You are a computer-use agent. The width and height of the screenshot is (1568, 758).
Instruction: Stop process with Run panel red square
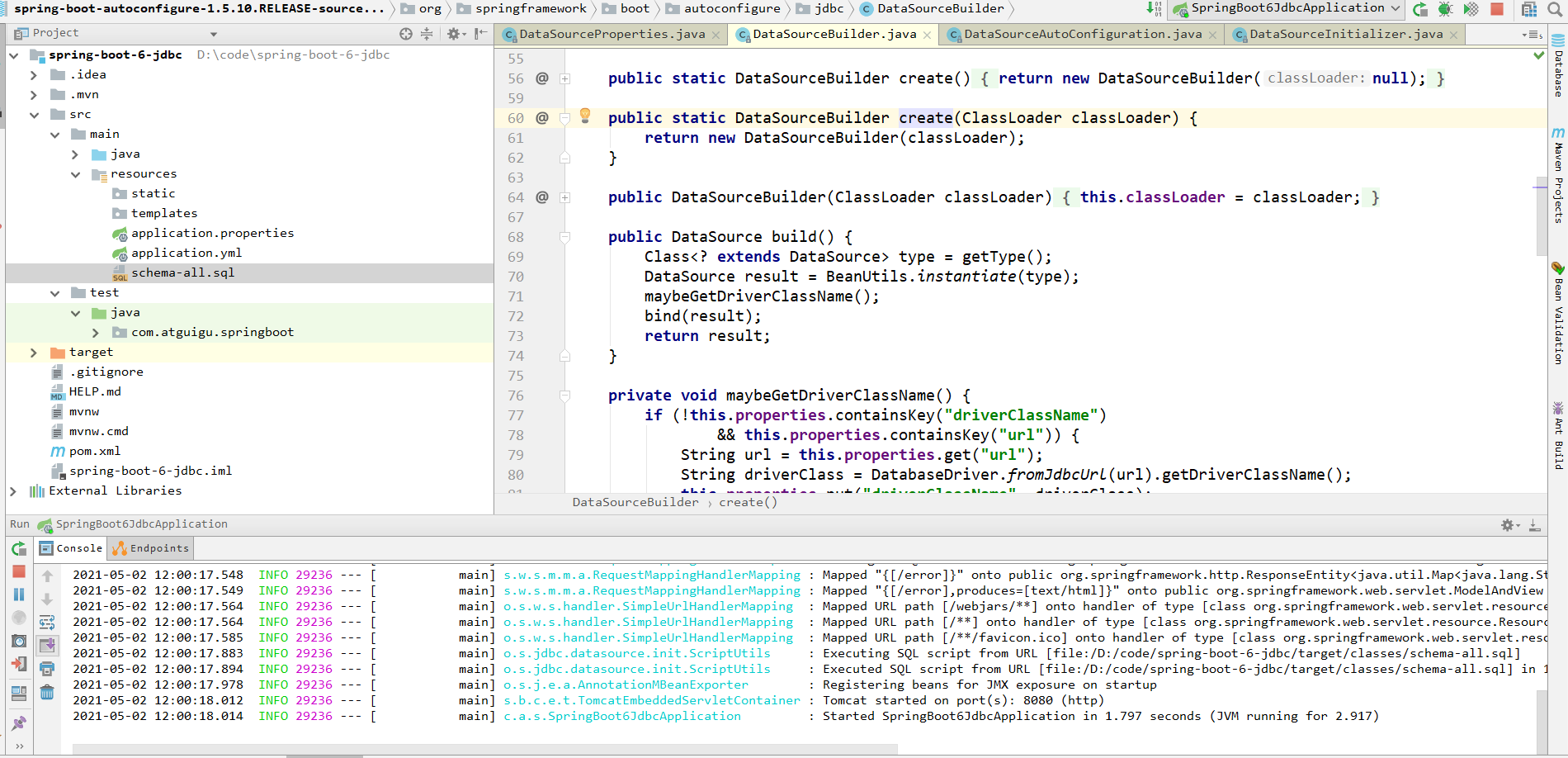[19, 571]
